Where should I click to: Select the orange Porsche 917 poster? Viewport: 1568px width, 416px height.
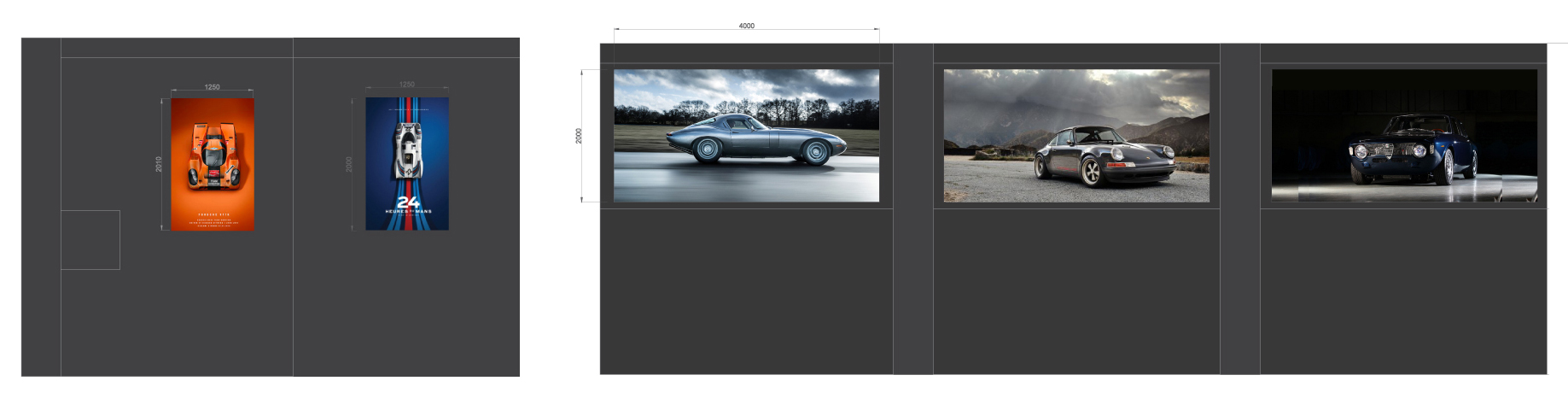212,164
